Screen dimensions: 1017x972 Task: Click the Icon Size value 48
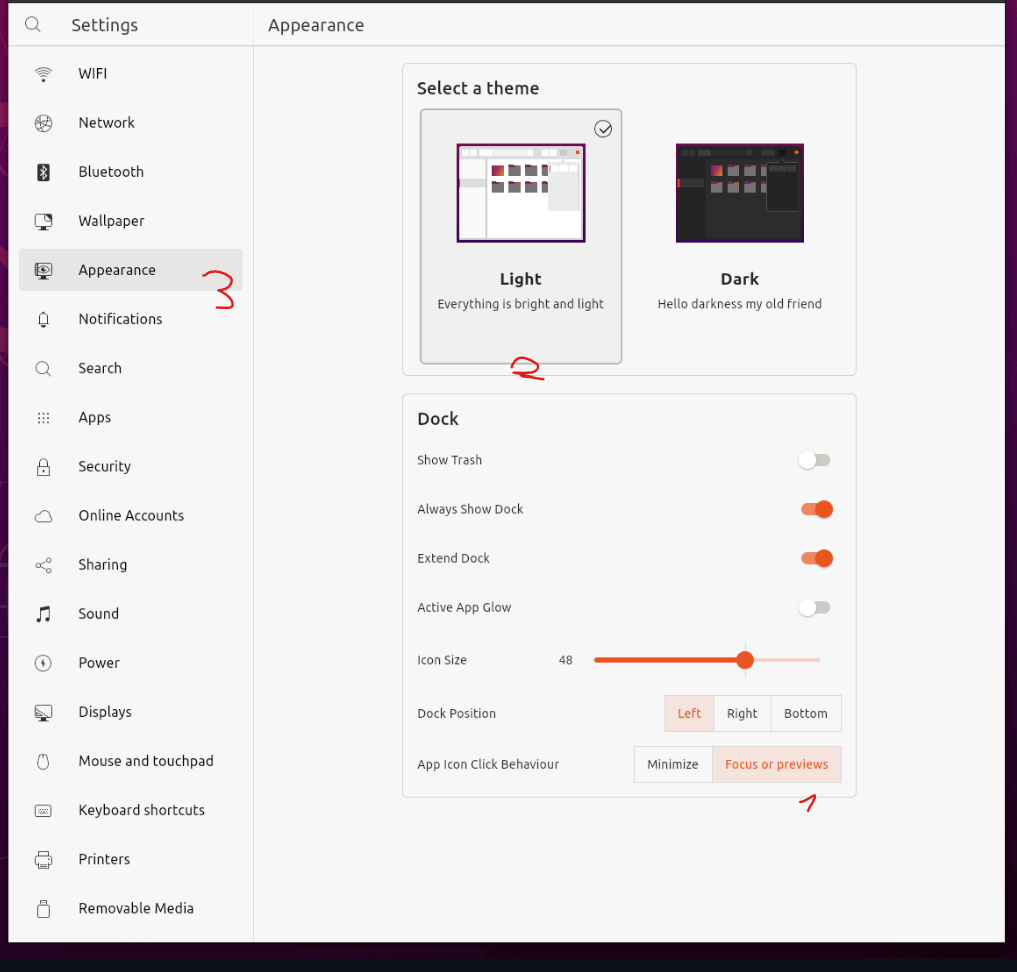(x=566, y=660)
